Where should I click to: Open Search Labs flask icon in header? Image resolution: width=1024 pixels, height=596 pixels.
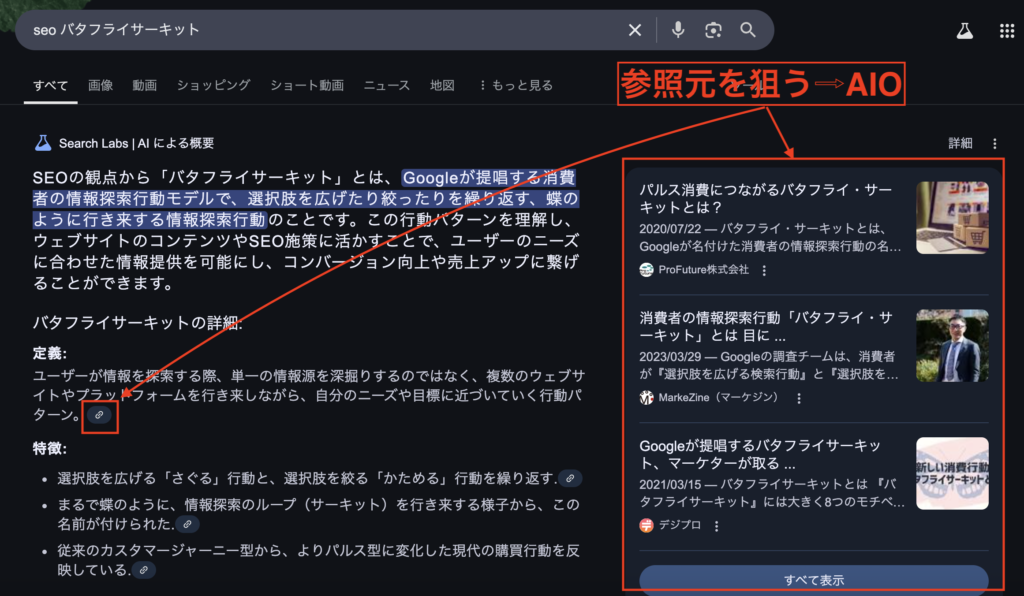pos(965,31)
